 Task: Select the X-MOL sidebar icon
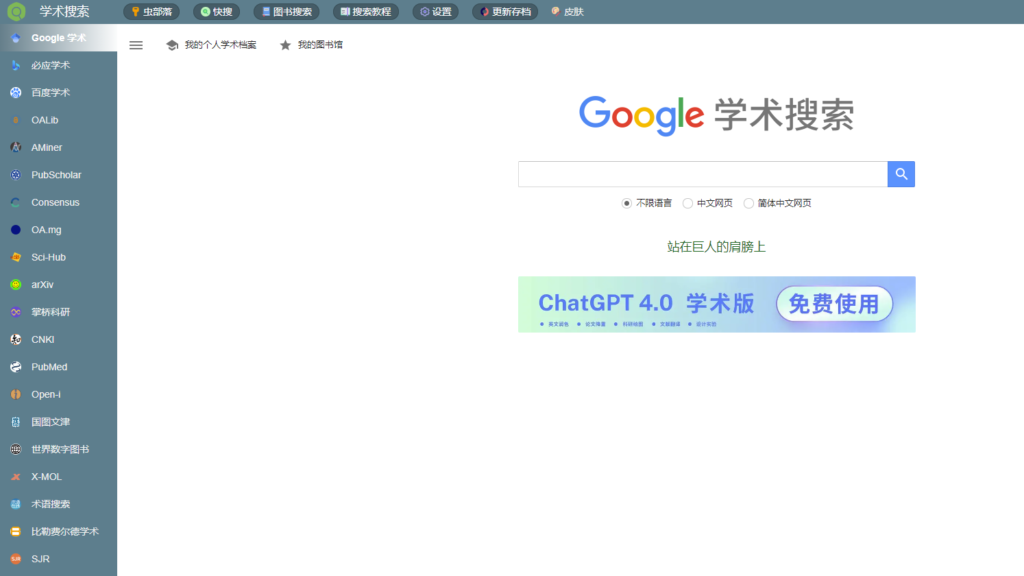[x=16, y=477]
